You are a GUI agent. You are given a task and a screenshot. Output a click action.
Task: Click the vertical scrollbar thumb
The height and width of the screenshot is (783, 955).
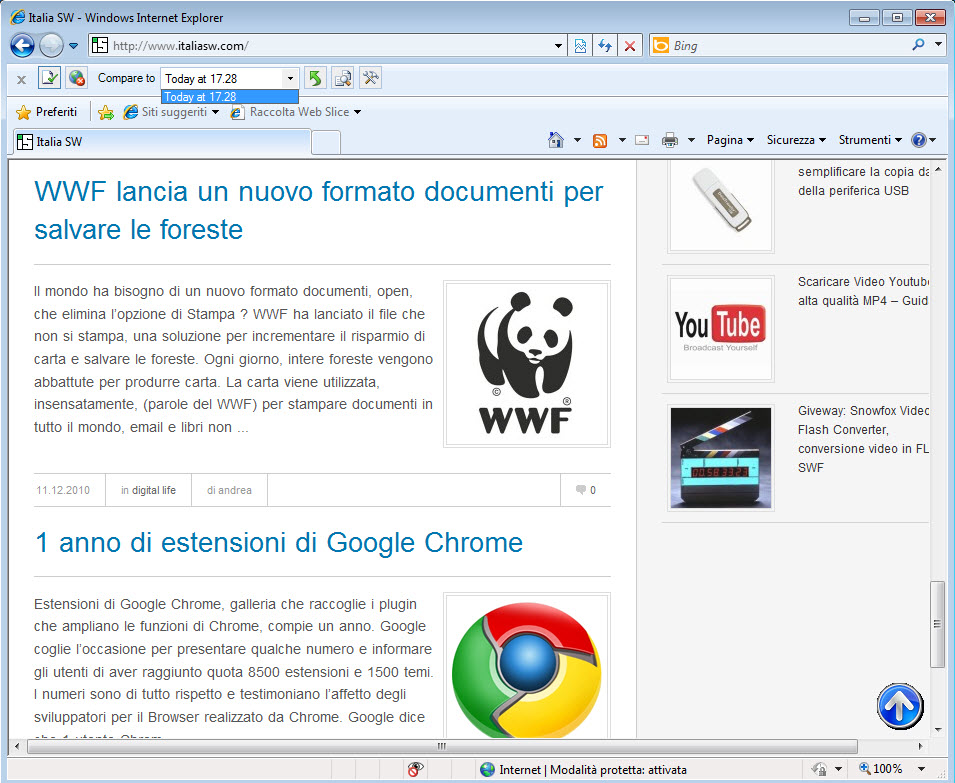point(937,624)
